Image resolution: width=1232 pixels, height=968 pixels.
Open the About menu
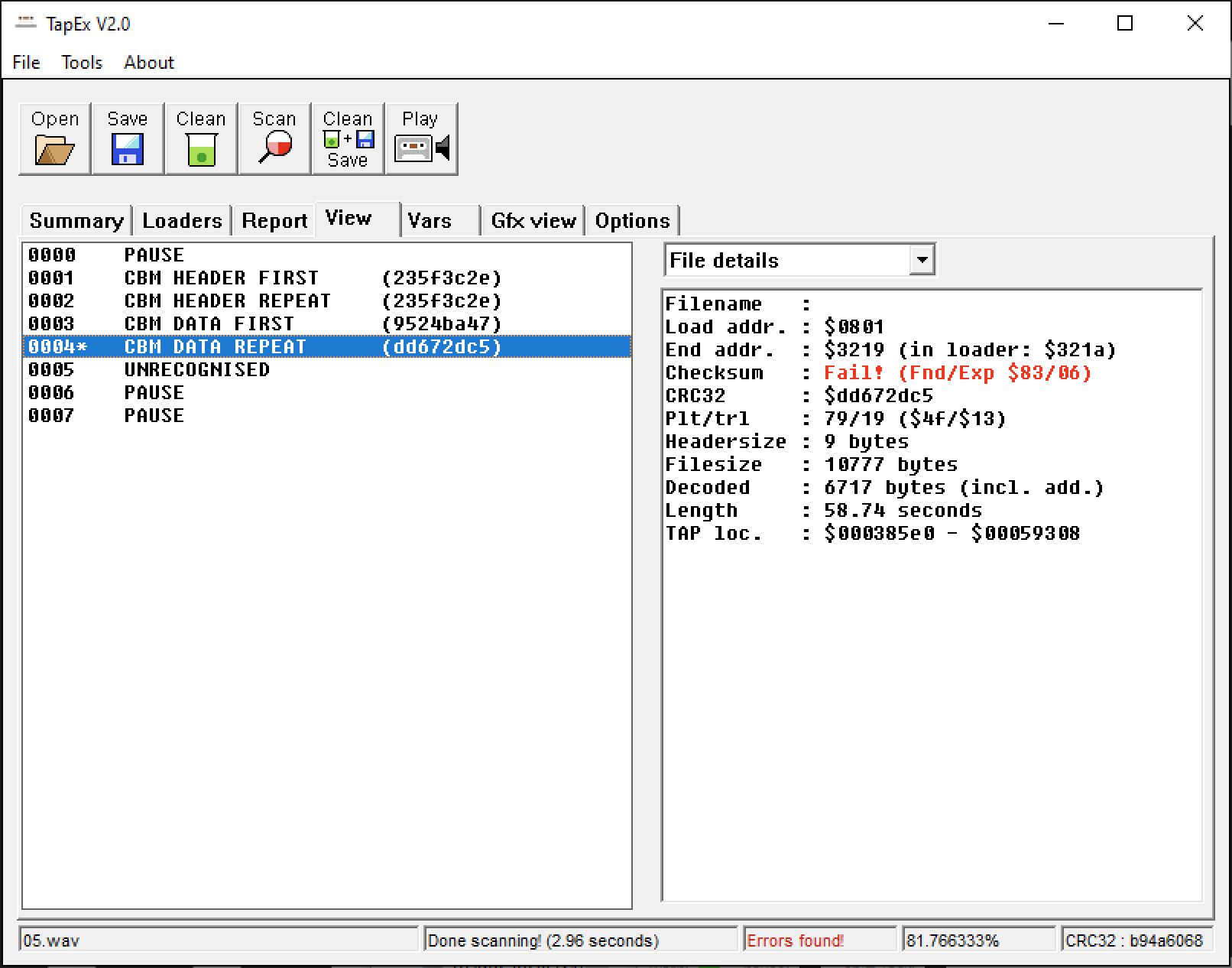point(149,63)
